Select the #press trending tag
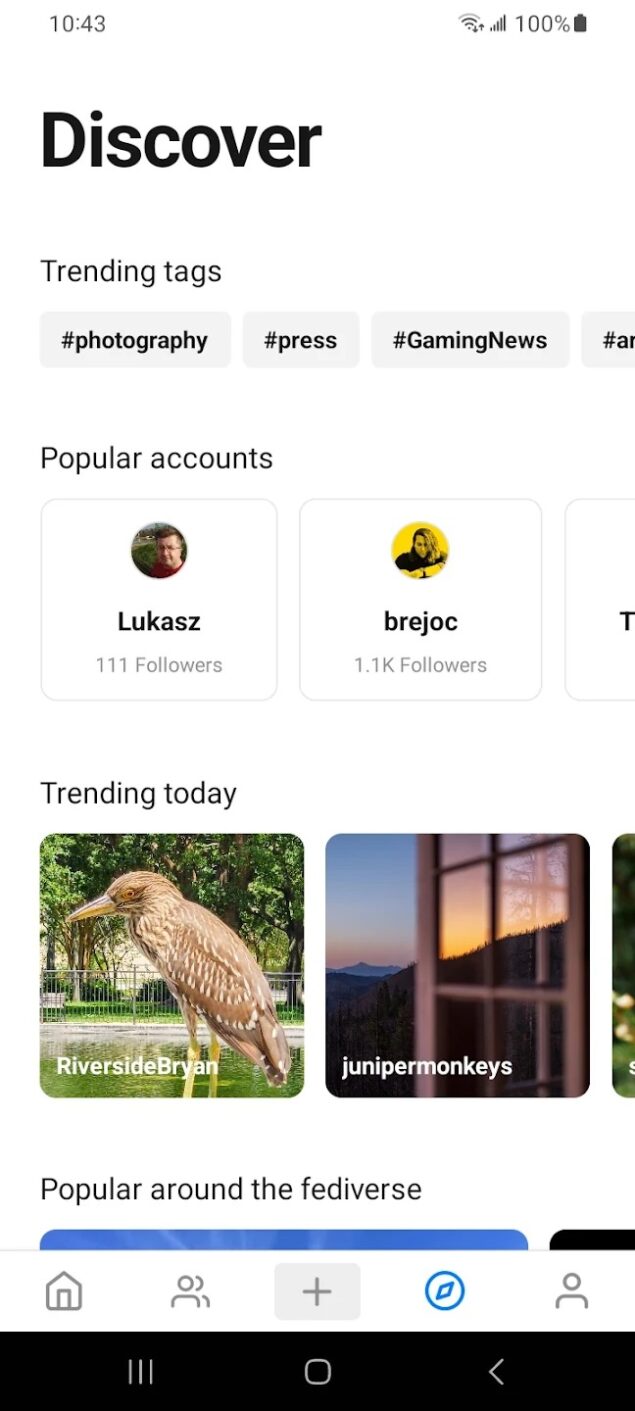This screenshot has height=1411, width=635. [x=300, y=340]
